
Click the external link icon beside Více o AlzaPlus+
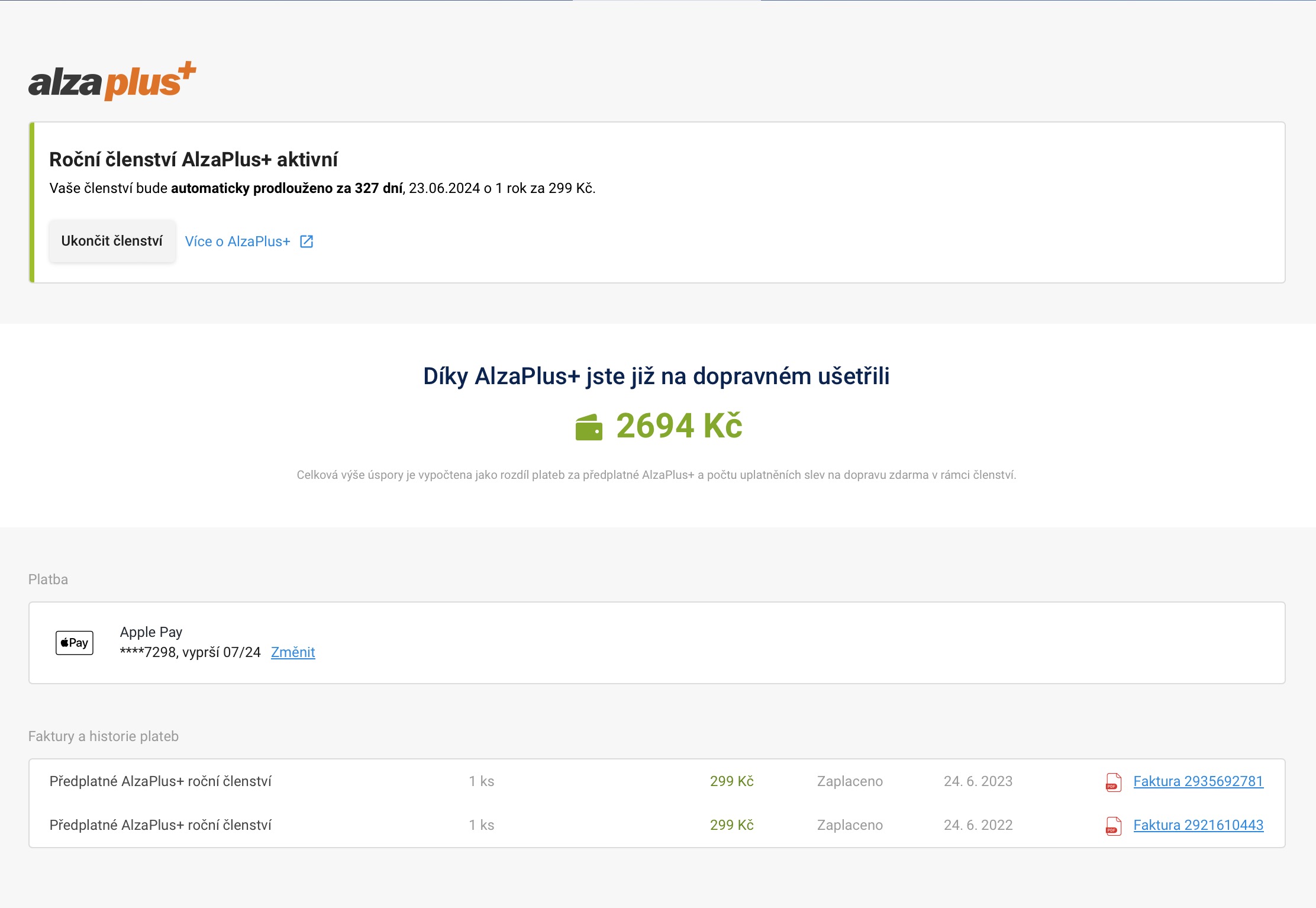(x=307, y=241)
